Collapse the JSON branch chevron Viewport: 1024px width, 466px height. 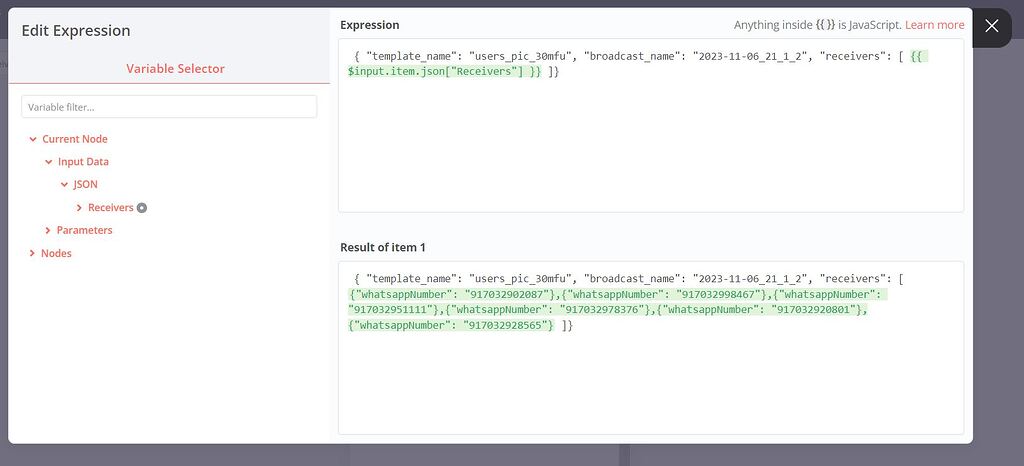click(64, 185)
